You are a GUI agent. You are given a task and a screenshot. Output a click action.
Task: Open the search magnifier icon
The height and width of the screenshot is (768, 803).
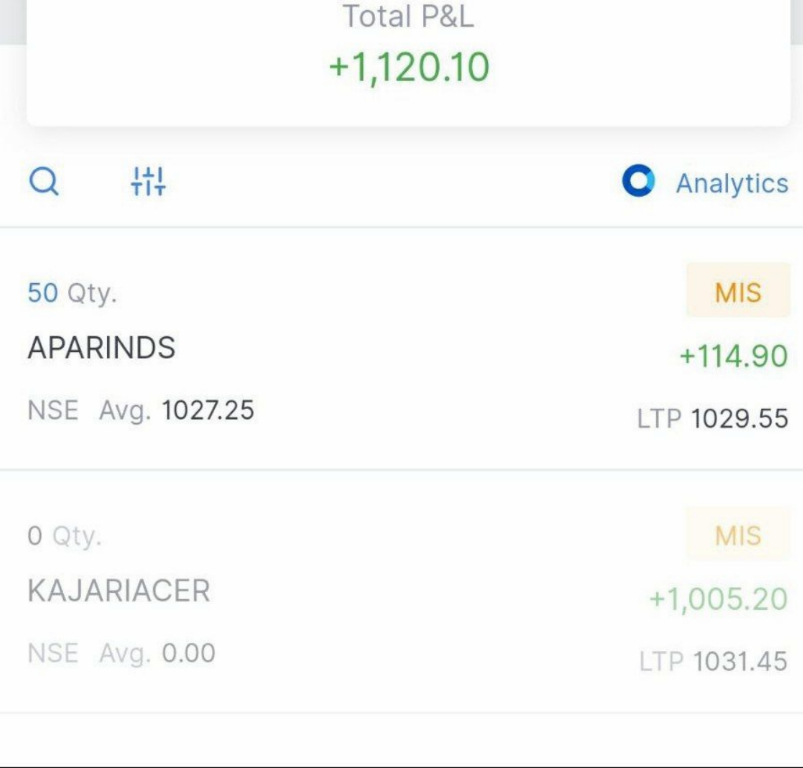click(44, 183)
